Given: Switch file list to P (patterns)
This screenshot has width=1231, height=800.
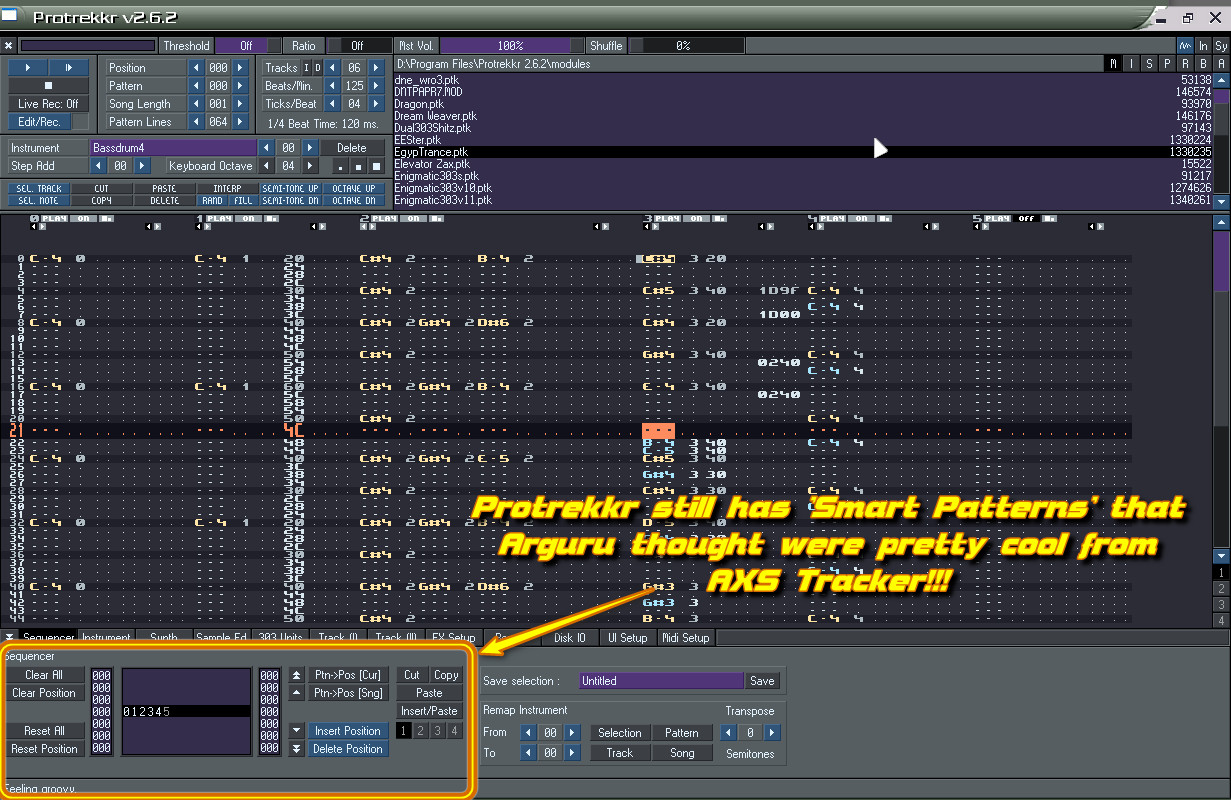Looking at the screenshot, I should tap(1168, 64).
